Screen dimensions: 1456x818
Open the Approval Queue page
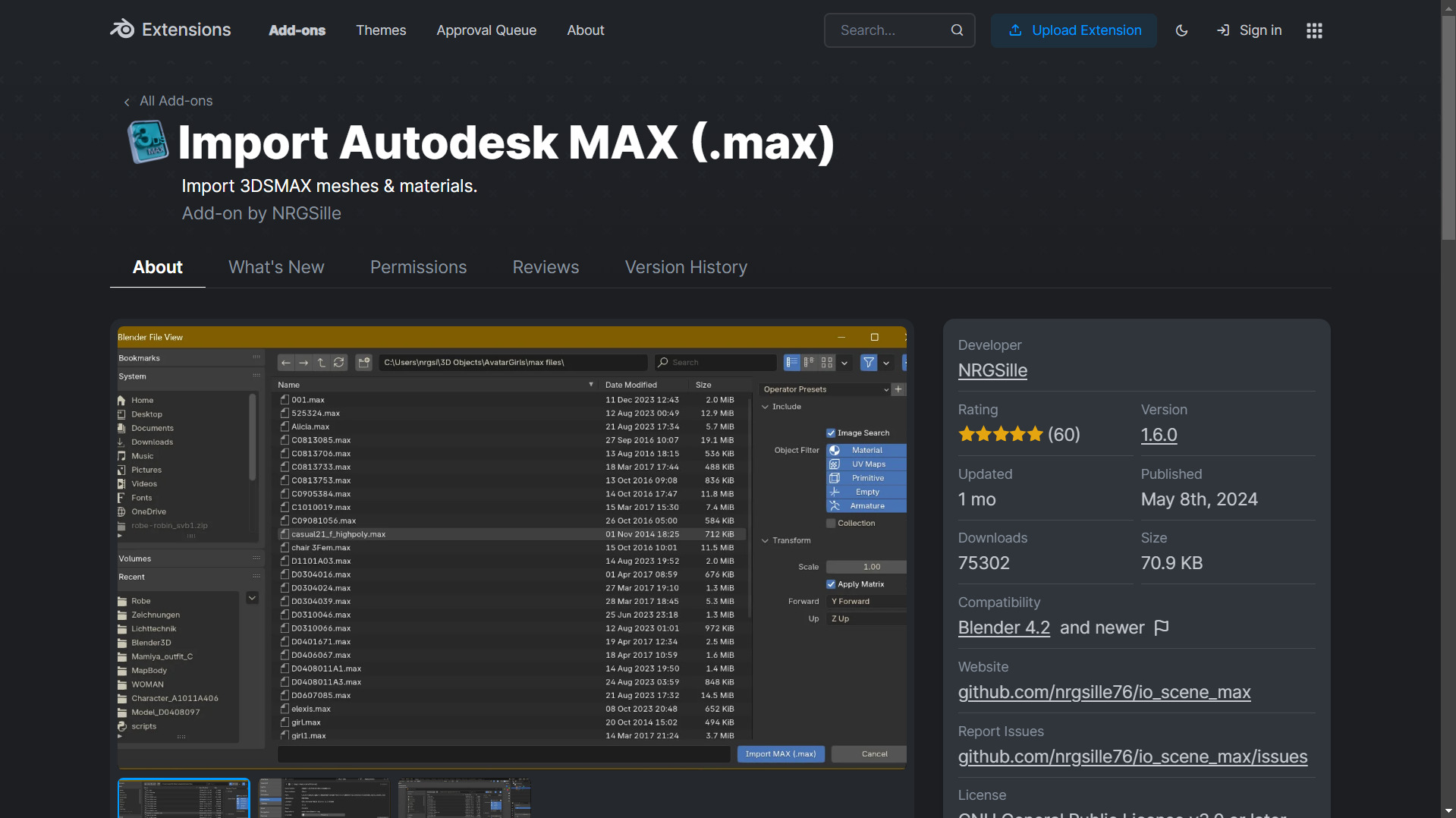[486, 30]
